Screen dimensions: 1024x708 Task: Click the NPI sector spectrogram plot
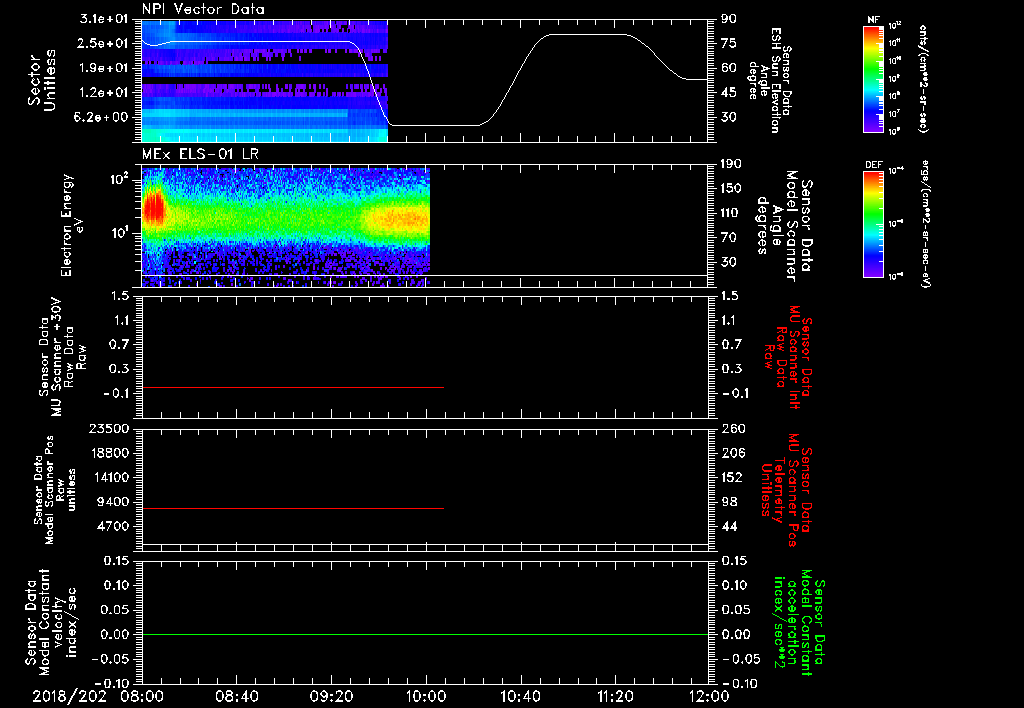[x=264, y=80]
